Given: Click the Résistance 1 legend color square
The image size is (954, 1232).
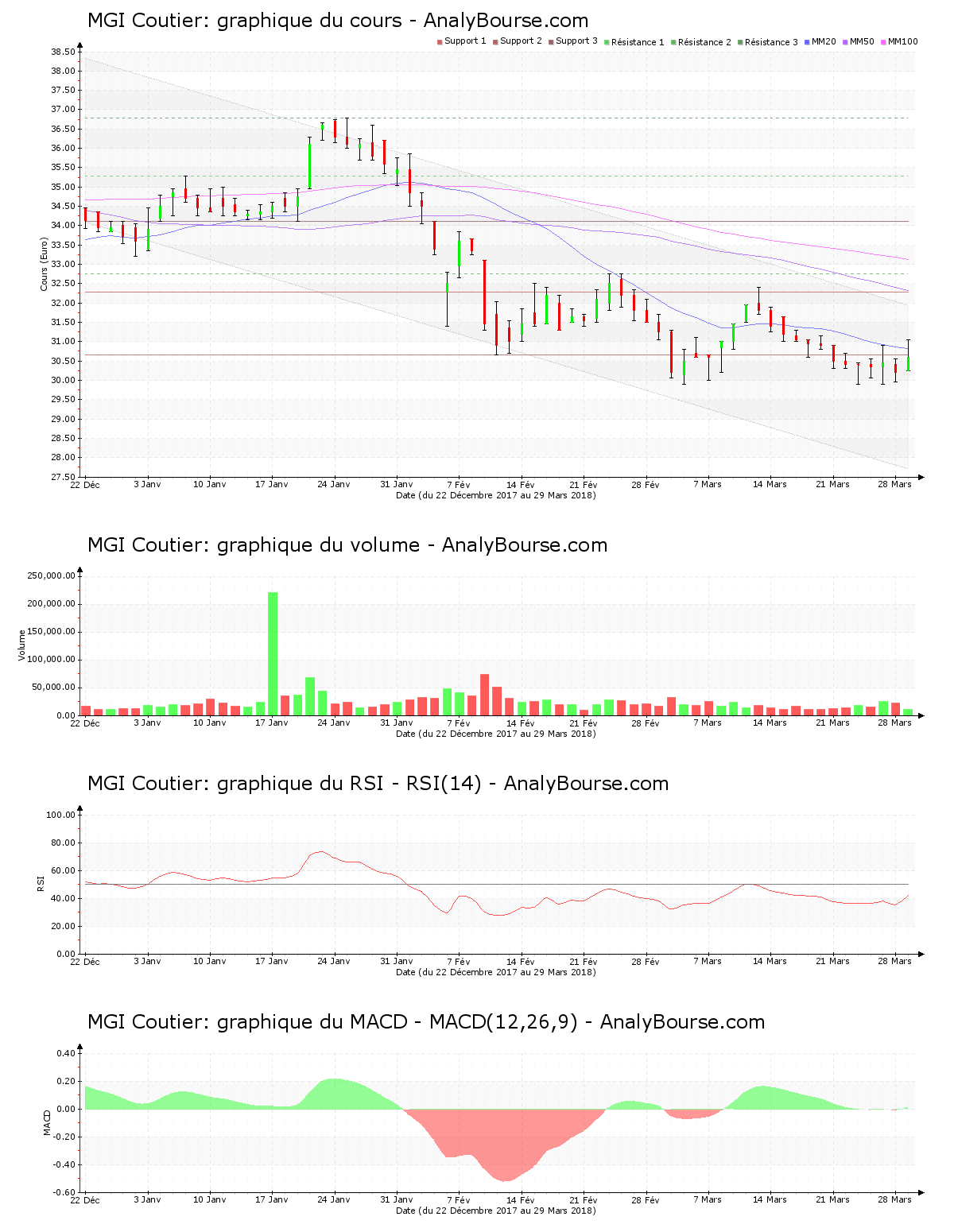Looking at the screenshot, I should [x=607, y=42].
